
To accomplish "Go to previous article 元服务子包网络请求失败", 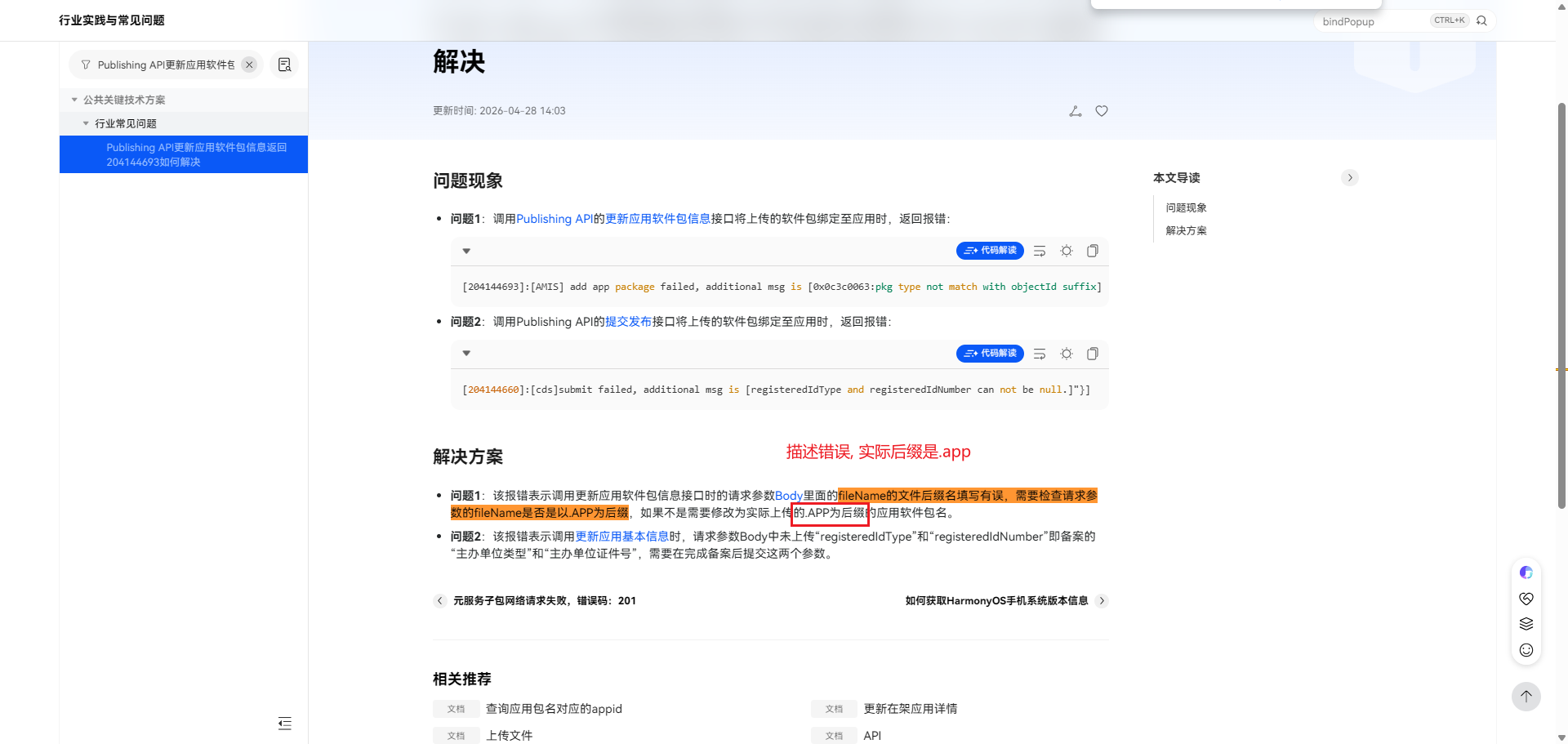I will (x=545, y=600).
